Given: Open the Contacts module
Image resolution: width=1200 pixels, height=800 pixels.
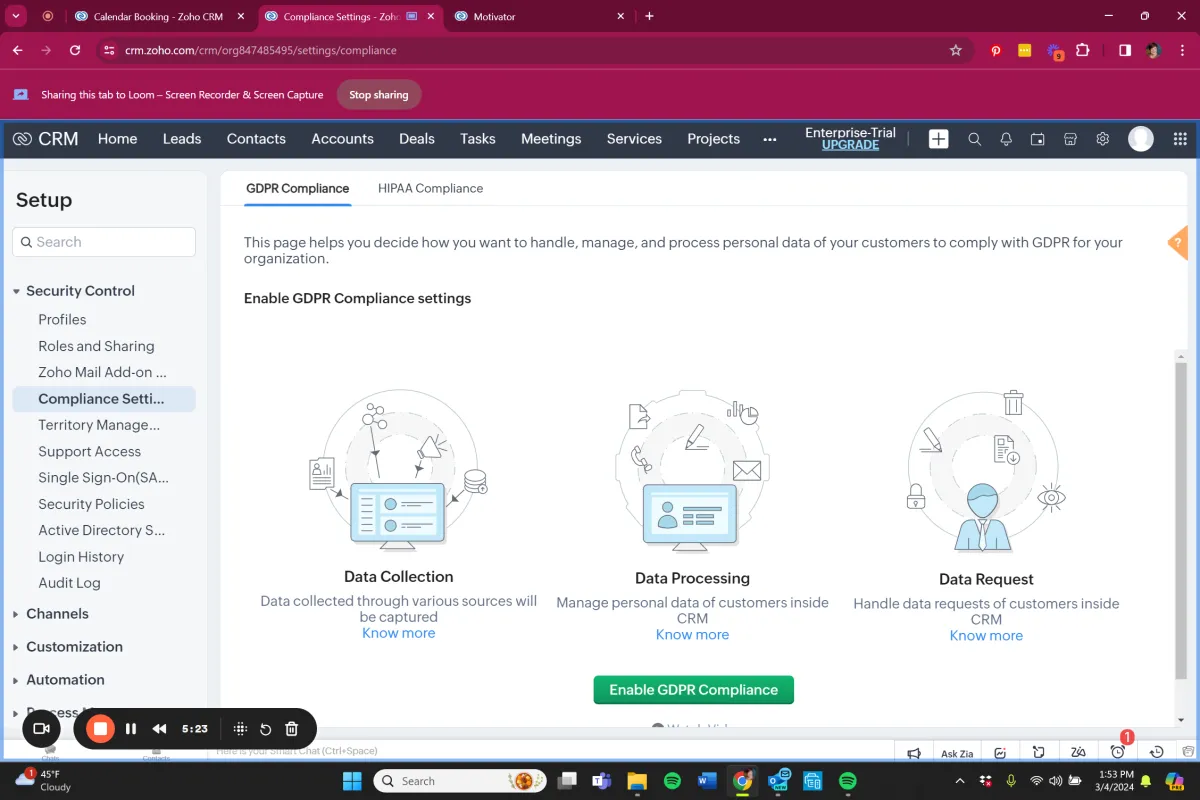Looking at the screenshot, I should (x=256, y=139).
